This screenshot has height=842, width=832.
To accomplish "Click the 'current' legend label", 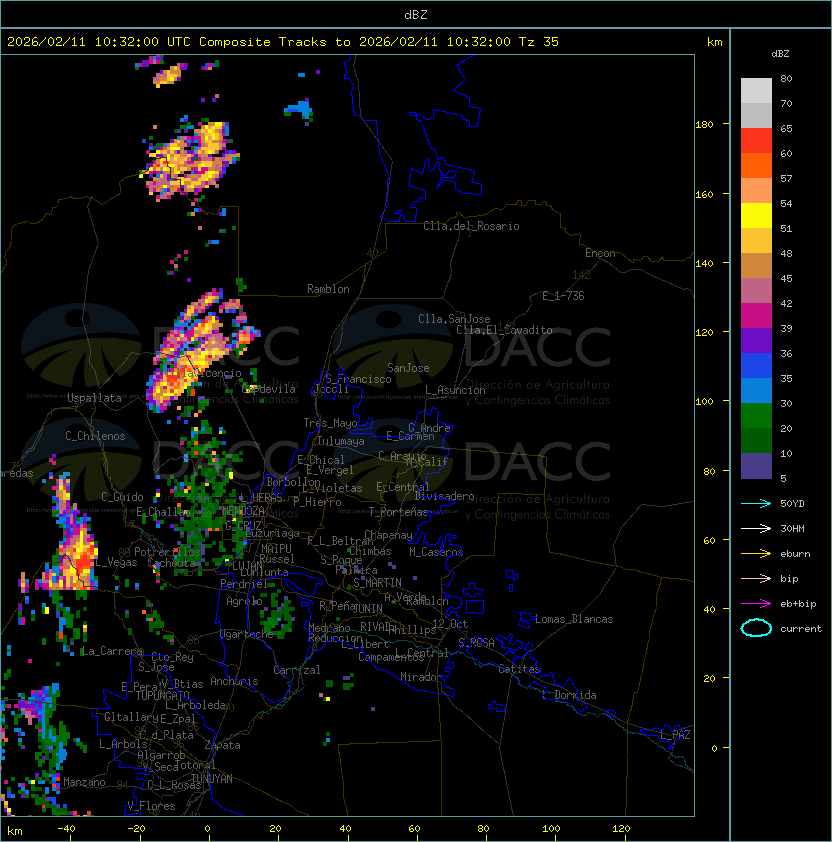I will click(801, 629).
